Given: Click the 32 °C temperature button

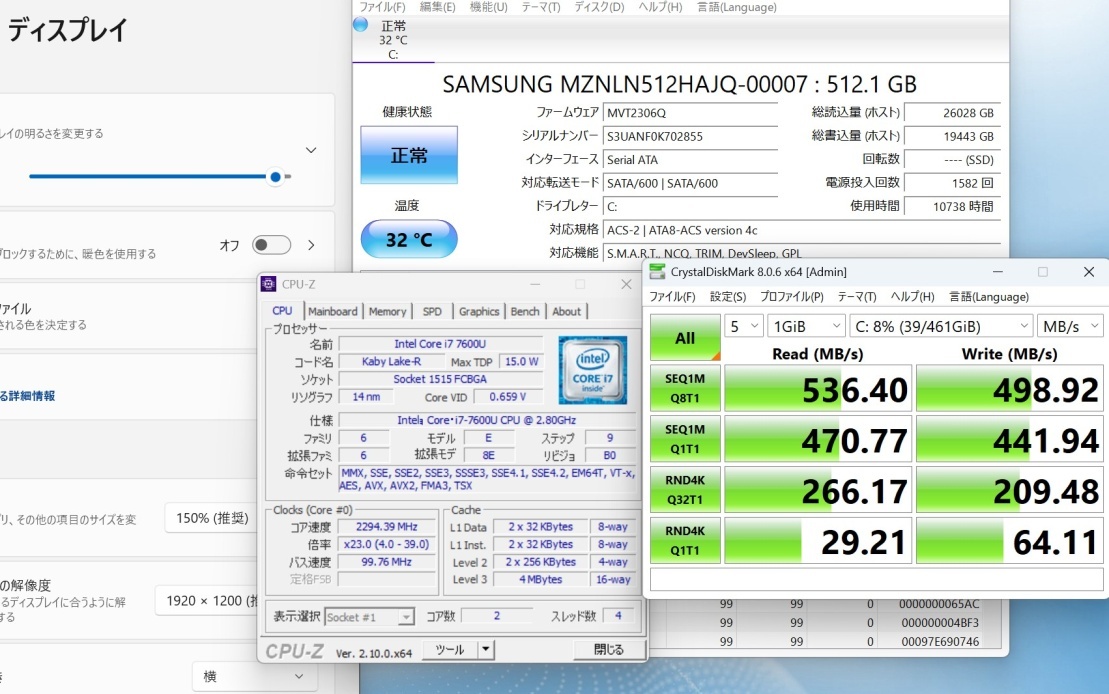Looking at the screenshot, I should tap(409, 239).
